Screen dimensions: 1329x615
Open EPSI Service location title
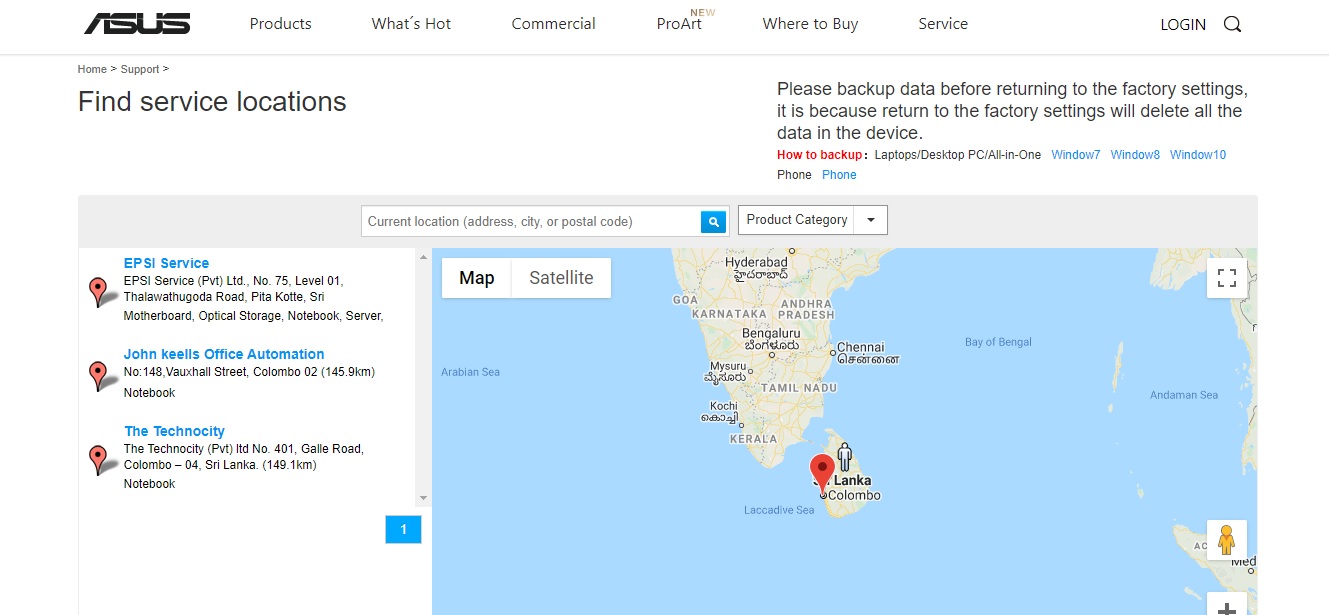pos(166,263)
